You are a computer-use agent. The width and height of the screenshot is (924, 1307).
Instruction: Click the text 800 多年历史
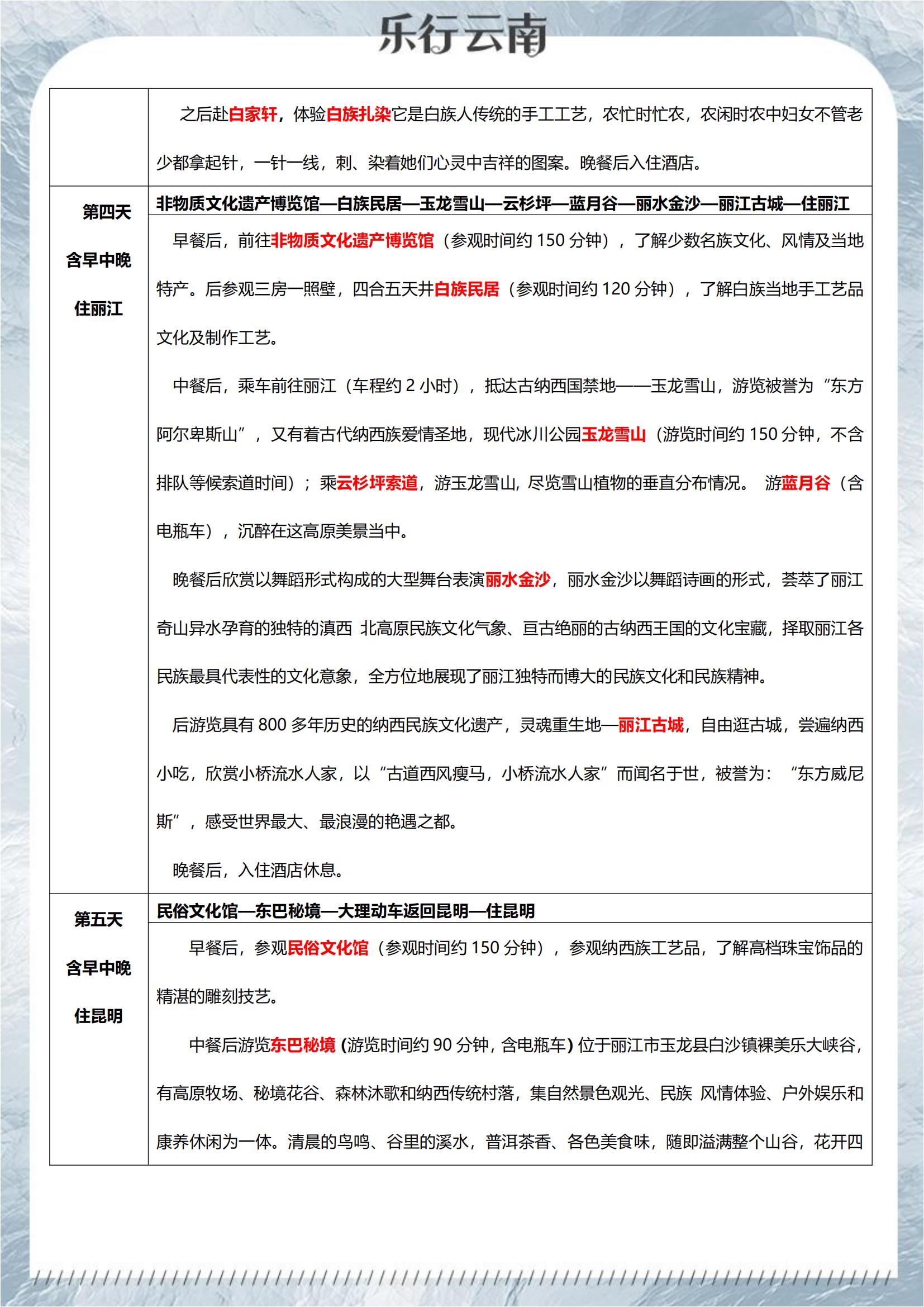307,725
